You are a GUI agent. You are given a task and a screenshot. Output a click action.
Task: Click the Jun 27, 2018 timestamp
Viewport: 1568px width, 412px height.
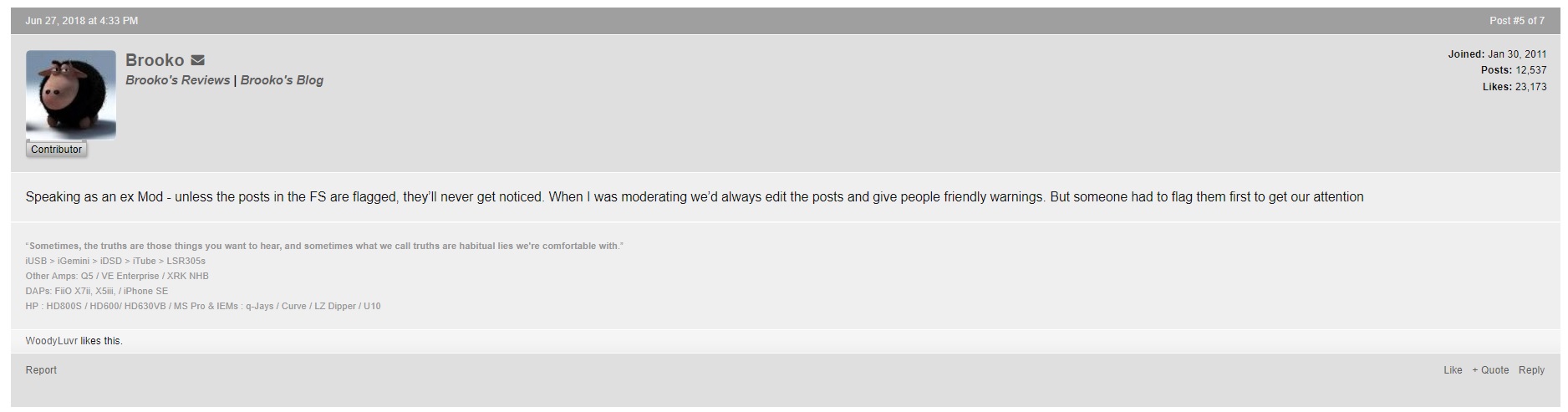tap(82, 21)
